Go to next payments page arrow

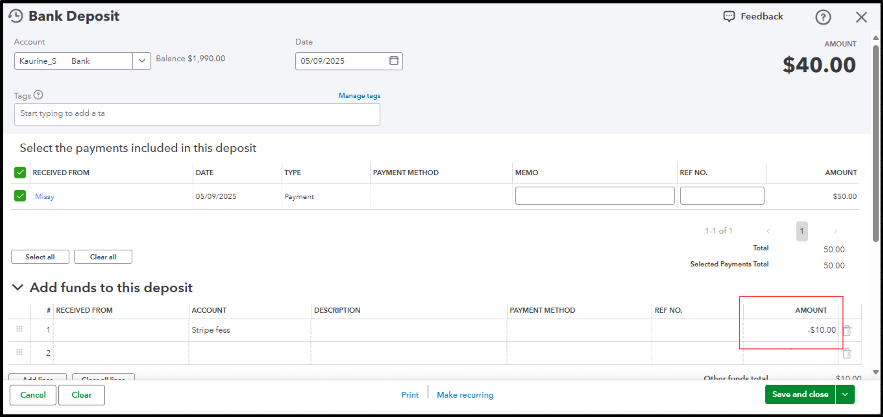click(x=836, y=231)
